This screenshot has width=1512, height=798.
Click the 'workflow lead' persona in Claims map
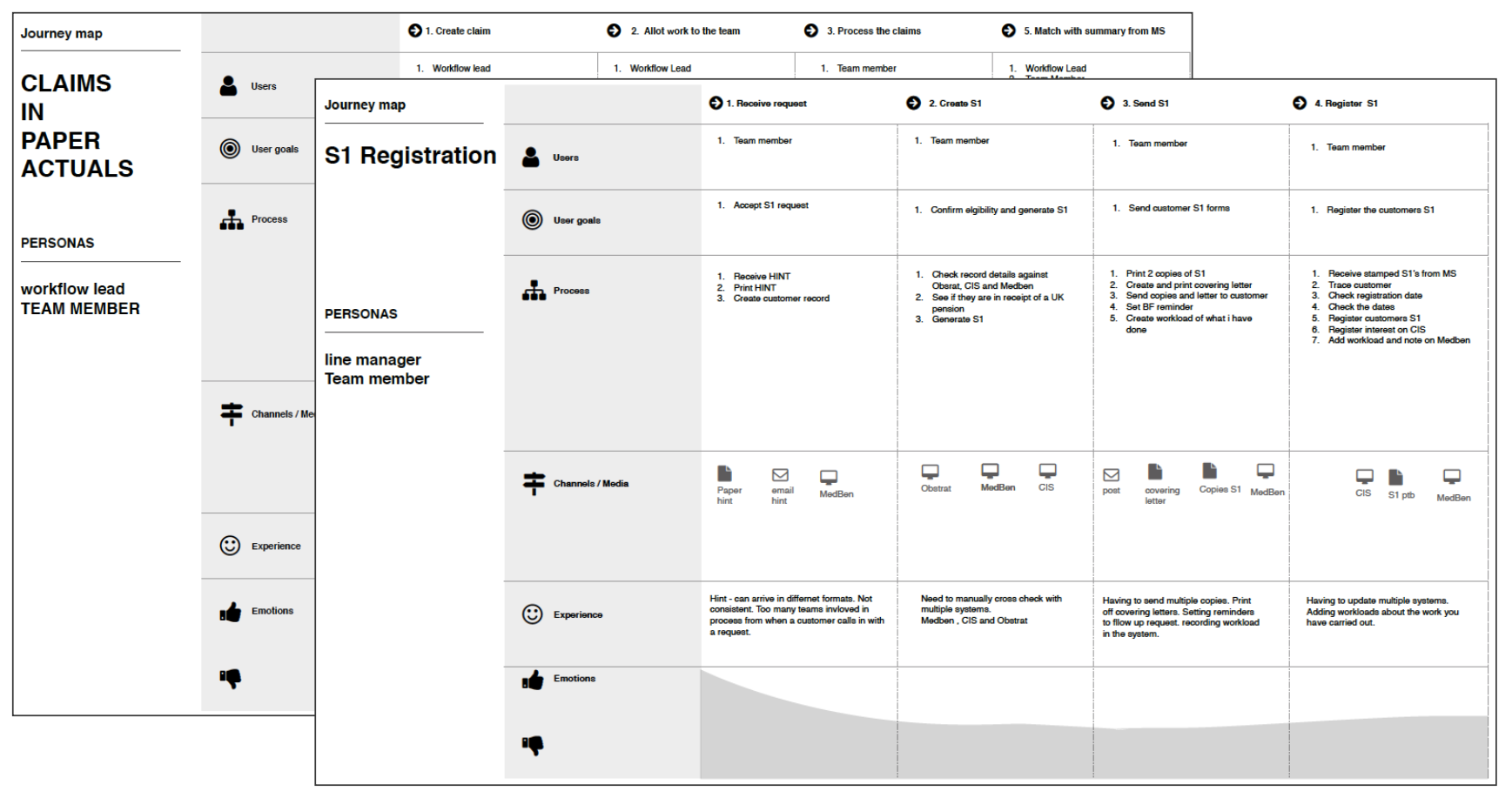[73, 289]
